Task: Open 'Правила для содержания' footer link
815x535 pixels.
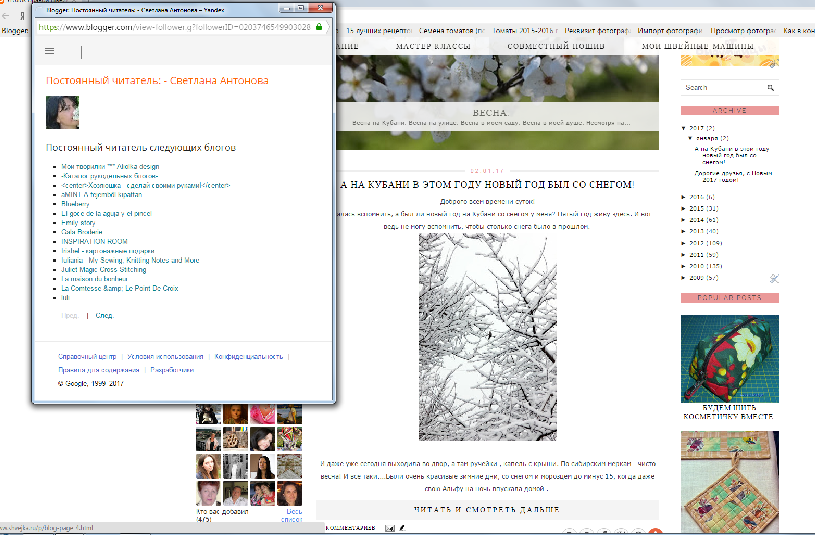Action: tap(99, 370)
